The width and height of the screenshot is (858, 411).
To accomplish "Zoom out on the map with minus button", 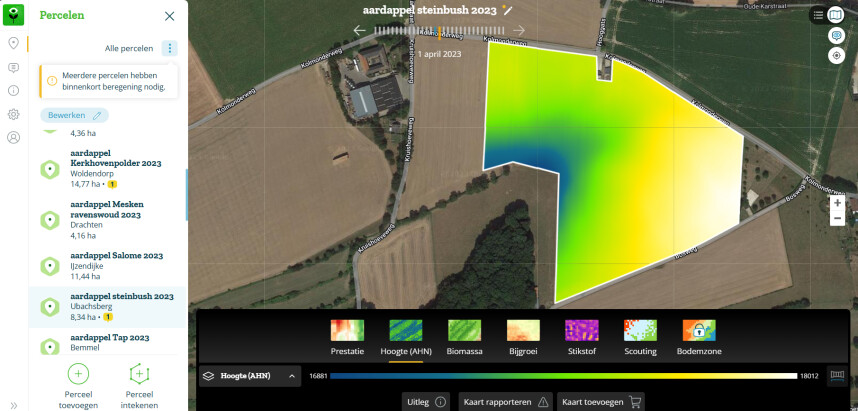I will [837, 217].
